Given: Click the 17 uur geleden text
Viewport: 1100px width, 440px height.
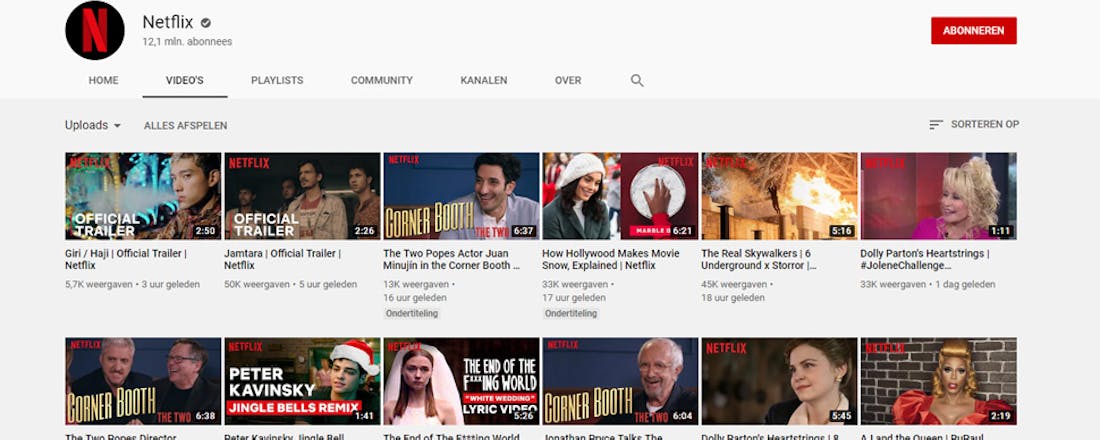Looking at the screenshot, I should point(575,298).
